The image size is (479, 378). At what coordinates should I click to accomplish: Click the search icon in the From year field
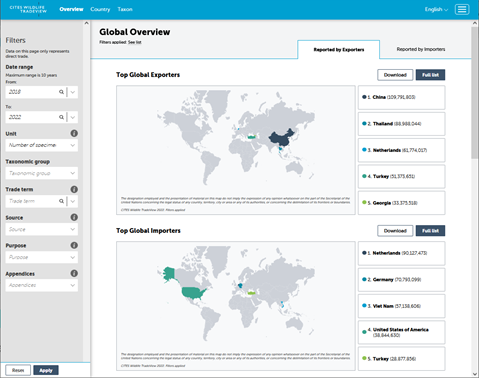(x=61, y=92)
